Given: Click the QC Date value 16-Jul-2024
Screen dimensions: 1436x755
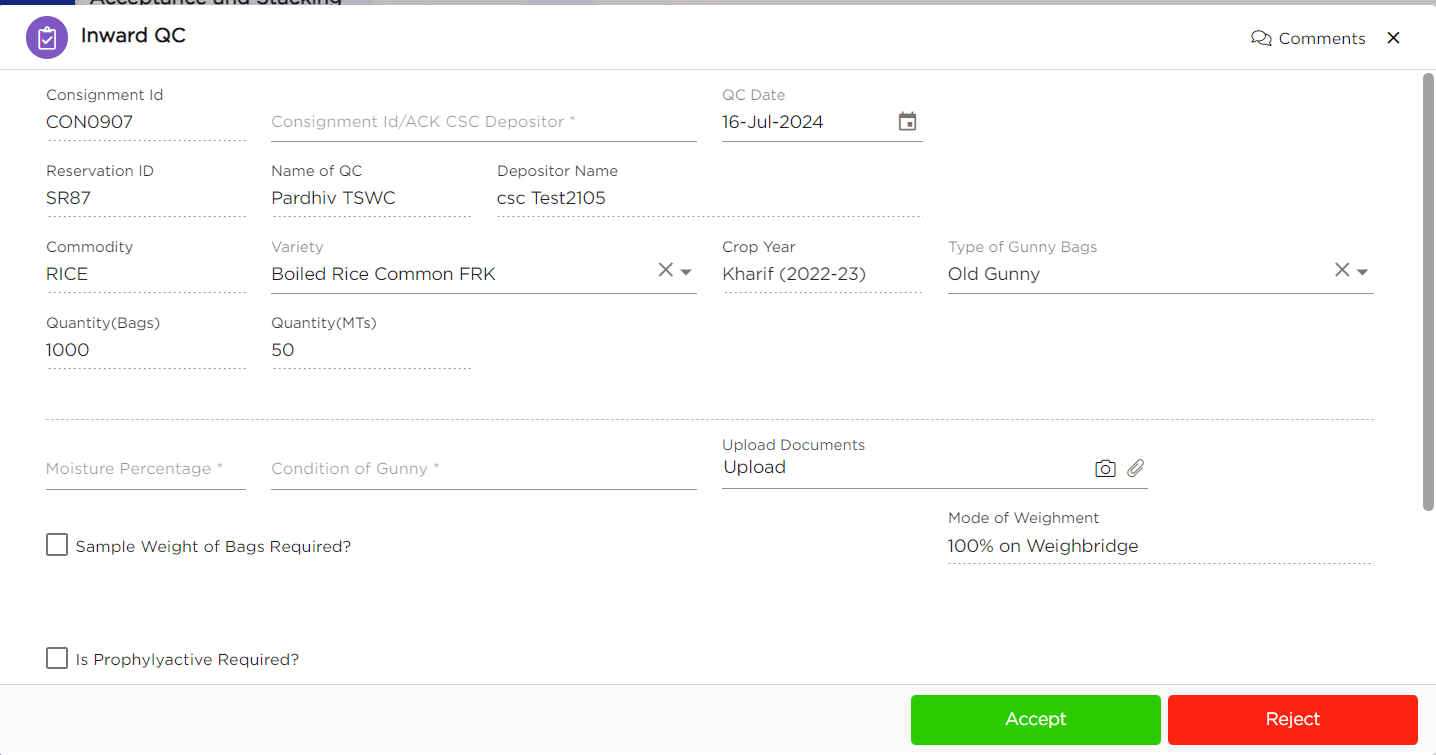Looking at the screenshot, I should point(773,122).
